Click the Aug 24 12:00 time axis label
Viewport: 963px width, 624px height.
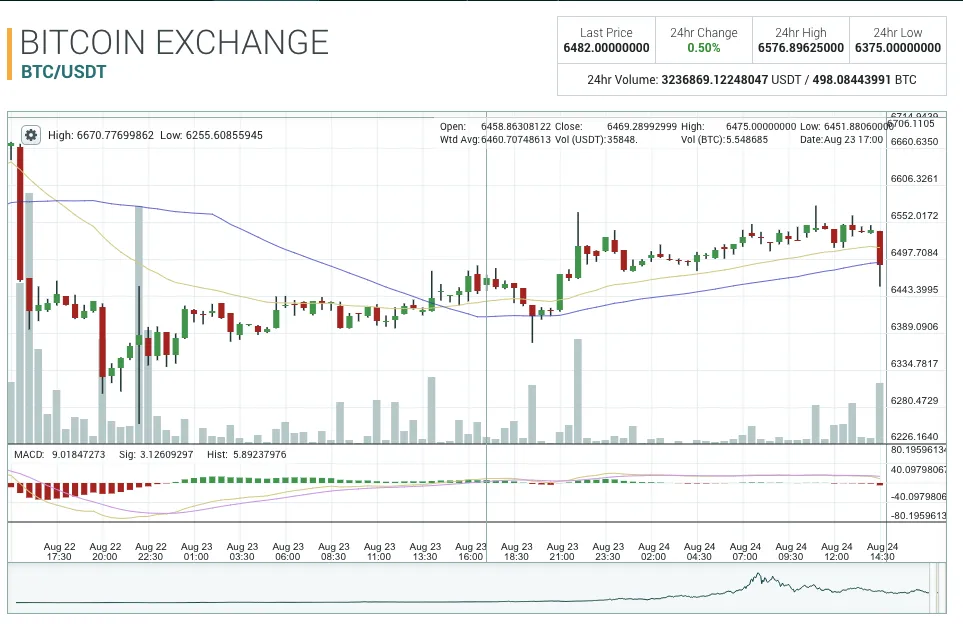pyautogui.click(x=836, y=552)
